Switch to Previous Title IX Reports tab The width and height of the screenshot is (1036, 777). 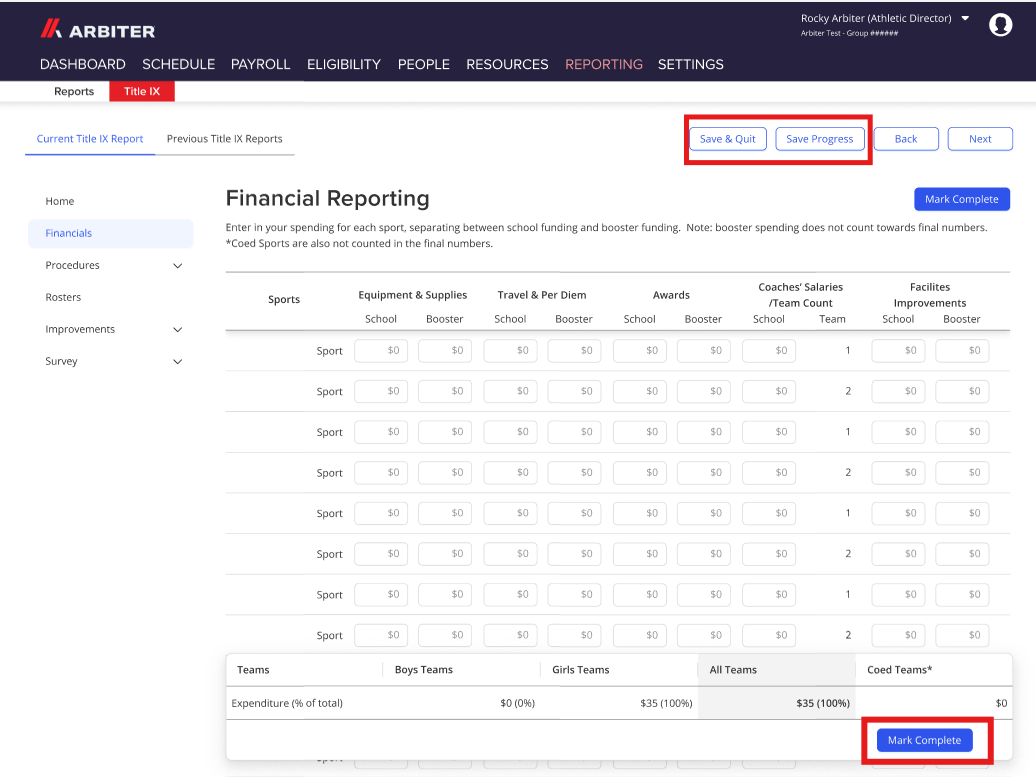click(x=225, y=139)
